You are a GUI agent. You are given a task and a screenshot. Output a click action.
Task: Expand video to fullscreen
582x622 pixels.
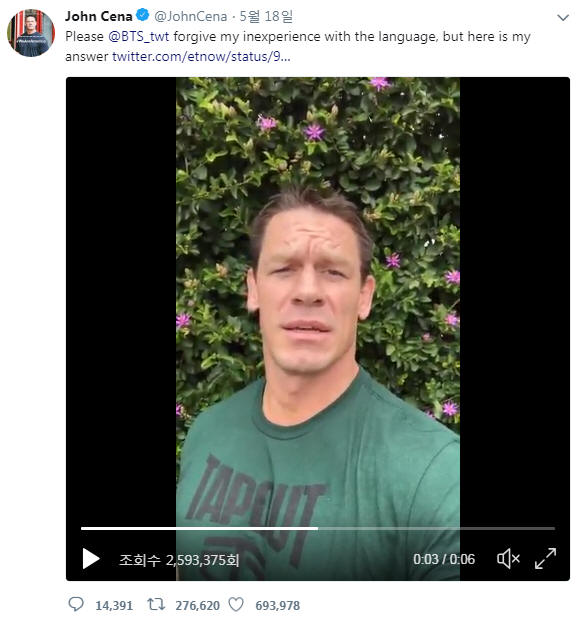click(x=546, y=559)
